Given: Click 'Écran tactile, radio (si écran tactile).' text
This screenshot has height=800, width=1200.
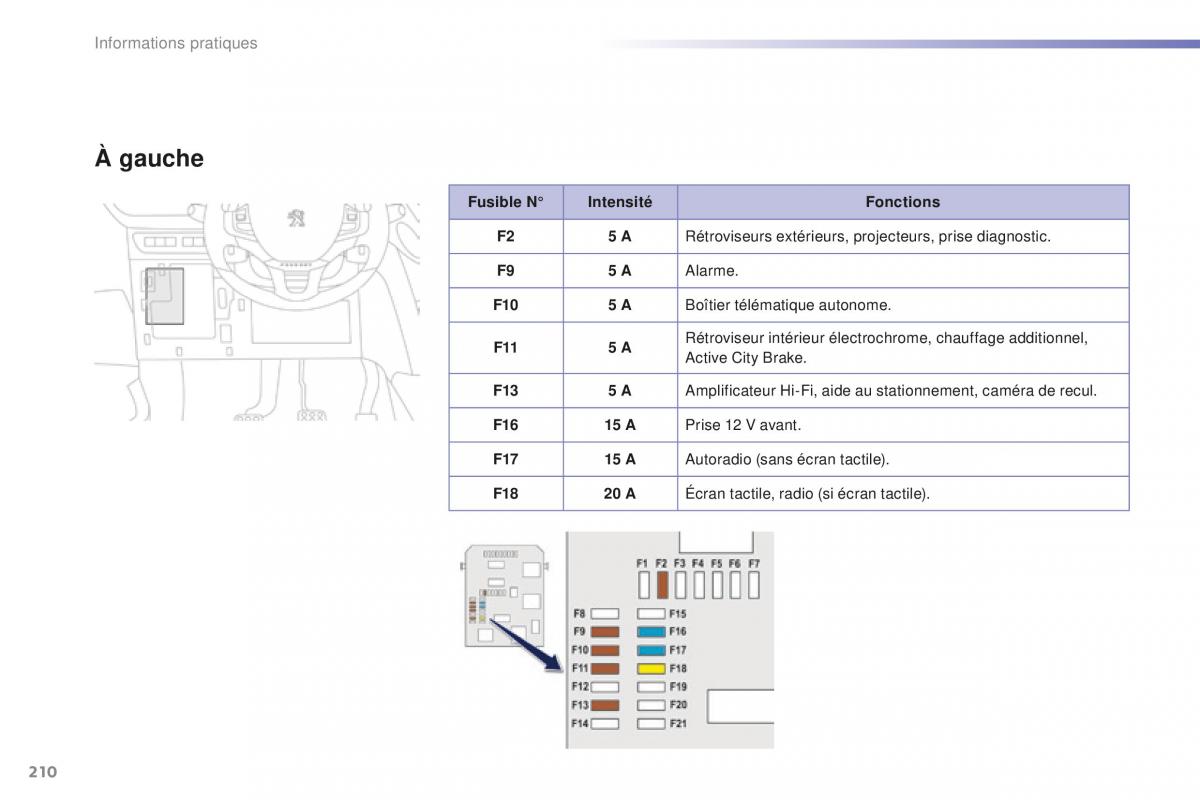Looking at the screenshot, I should 808,493.
